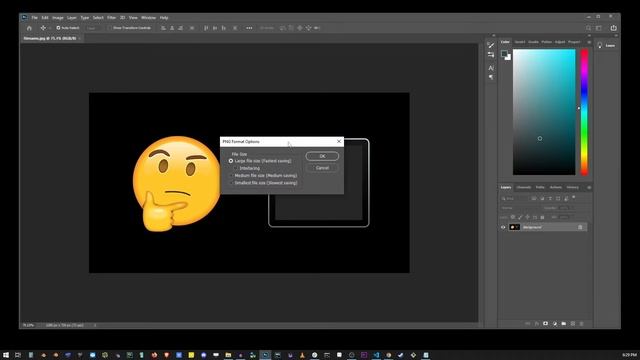Screen dimensions: 640x360
Task: Select Smallest file size (Slowest saving) radio
Action: click(x=231, y=183)
